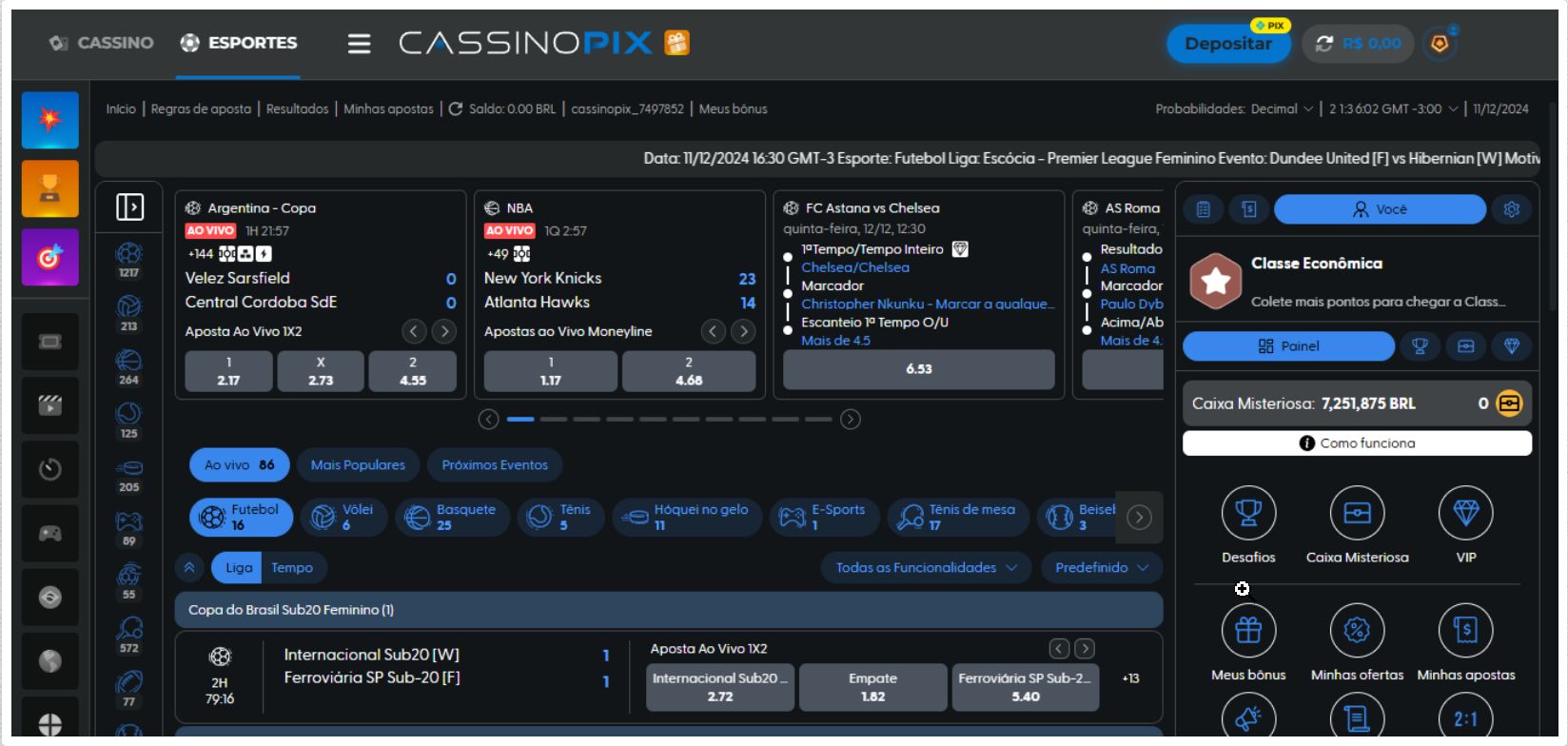Image resolution: width=1568 pixels, height=746 pixels.
Task: Click the settings gear in right panel
Action: pos(1511,209)
